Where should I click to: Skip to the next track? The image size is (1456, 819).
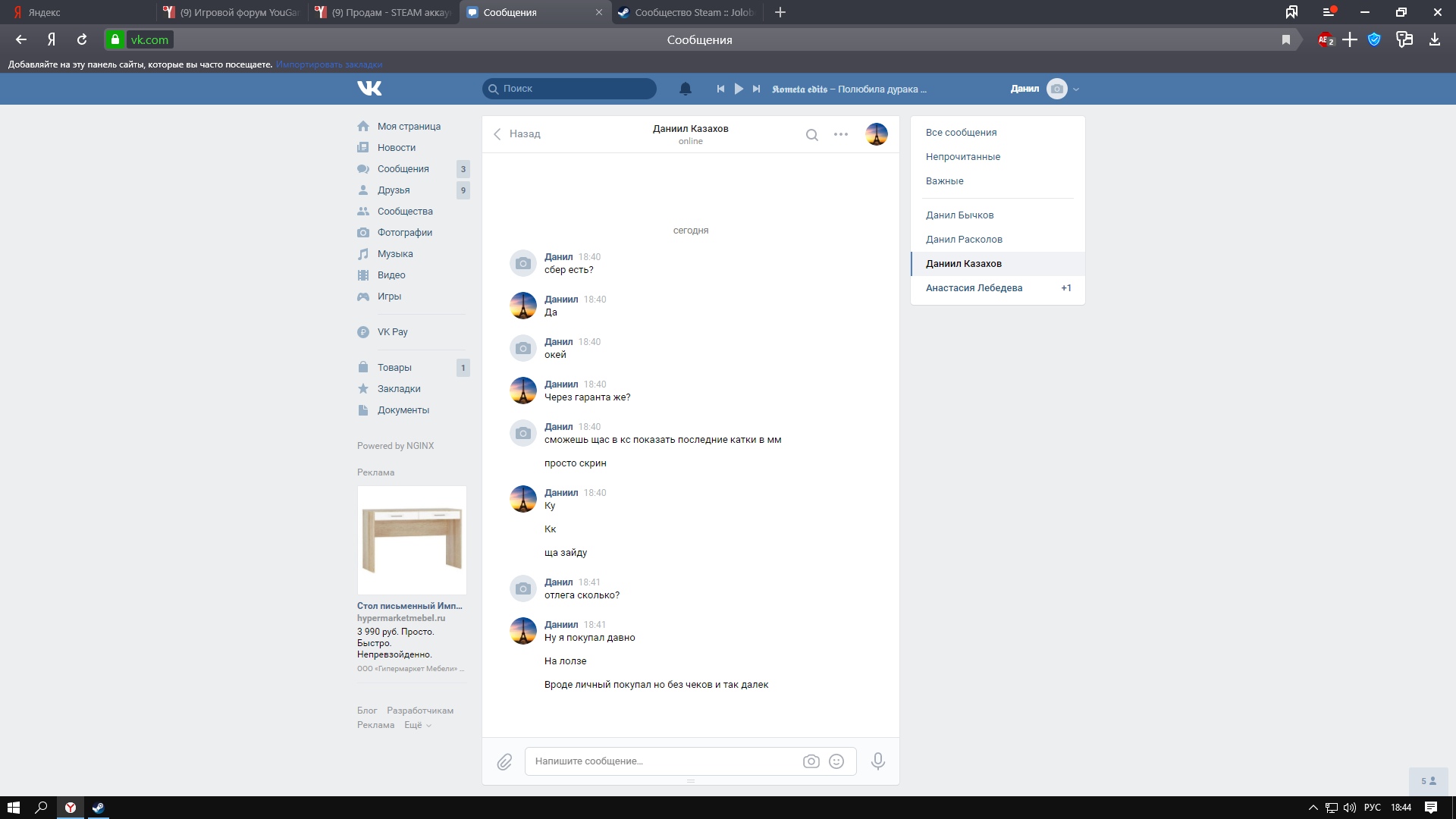point(756,89)
